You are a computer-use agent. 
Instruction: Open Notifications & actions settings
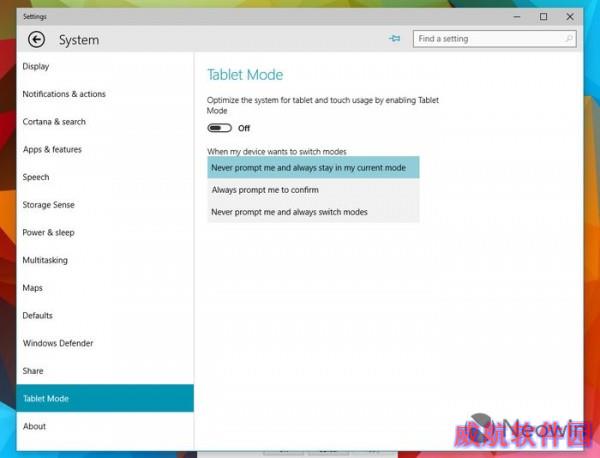coord(105,94)
